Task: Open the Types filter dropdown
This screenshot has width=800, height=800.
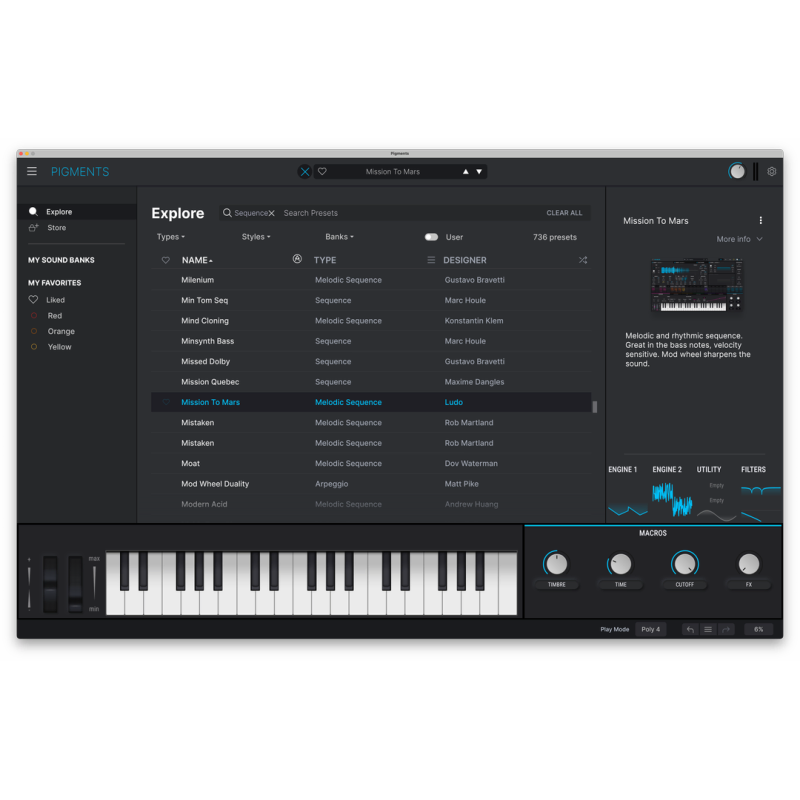Action: (x=170, y=237)
